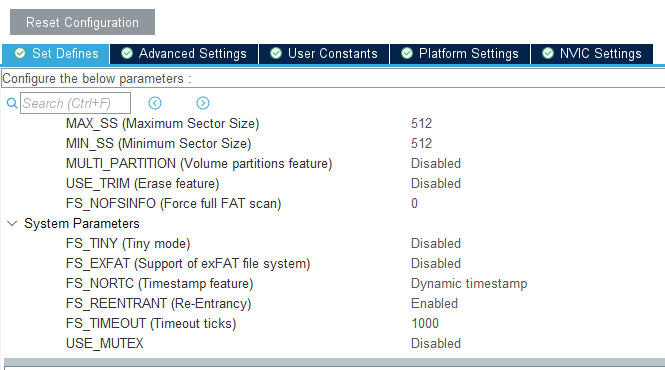The image size is (665, 370).
Task: Click the Platform Settings green check icon
Action: 407,53
